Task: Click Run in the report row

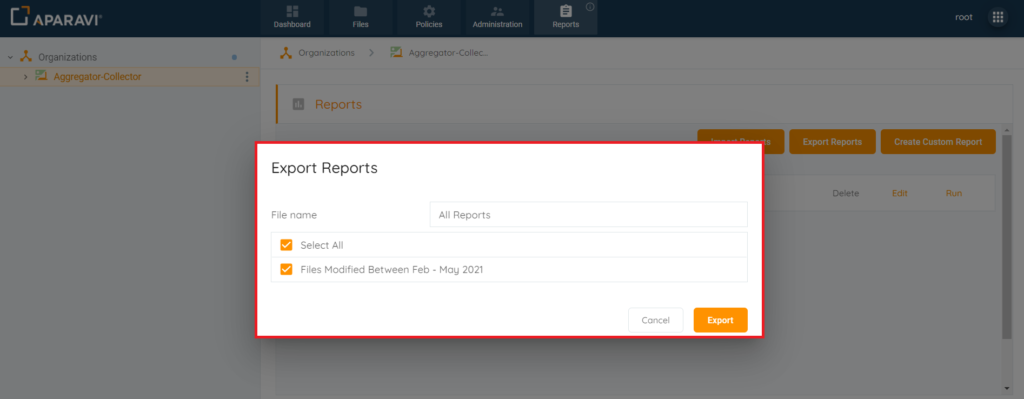Action: tap(953, 193)
